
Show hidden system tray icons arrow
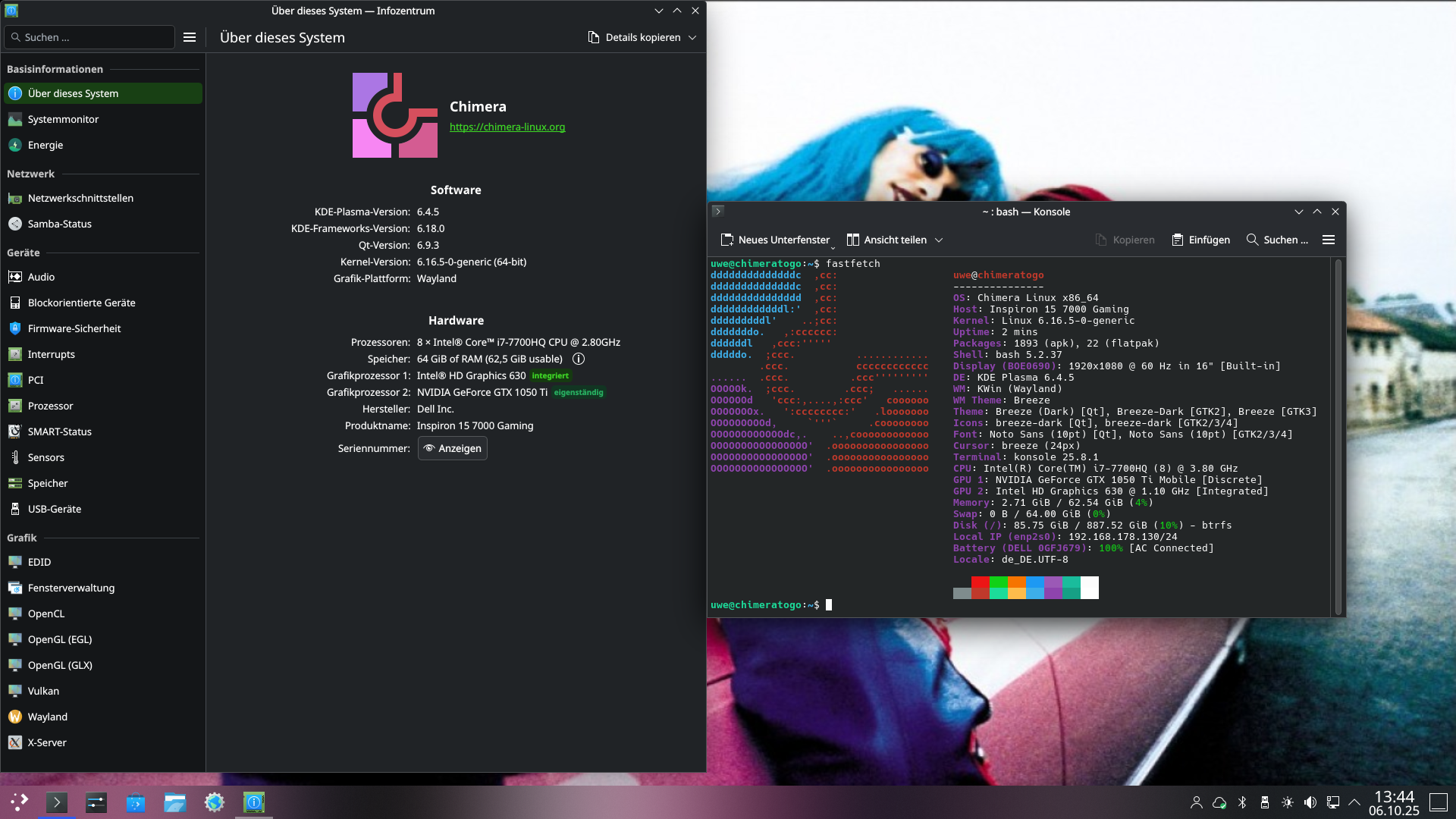(1354, 802)
